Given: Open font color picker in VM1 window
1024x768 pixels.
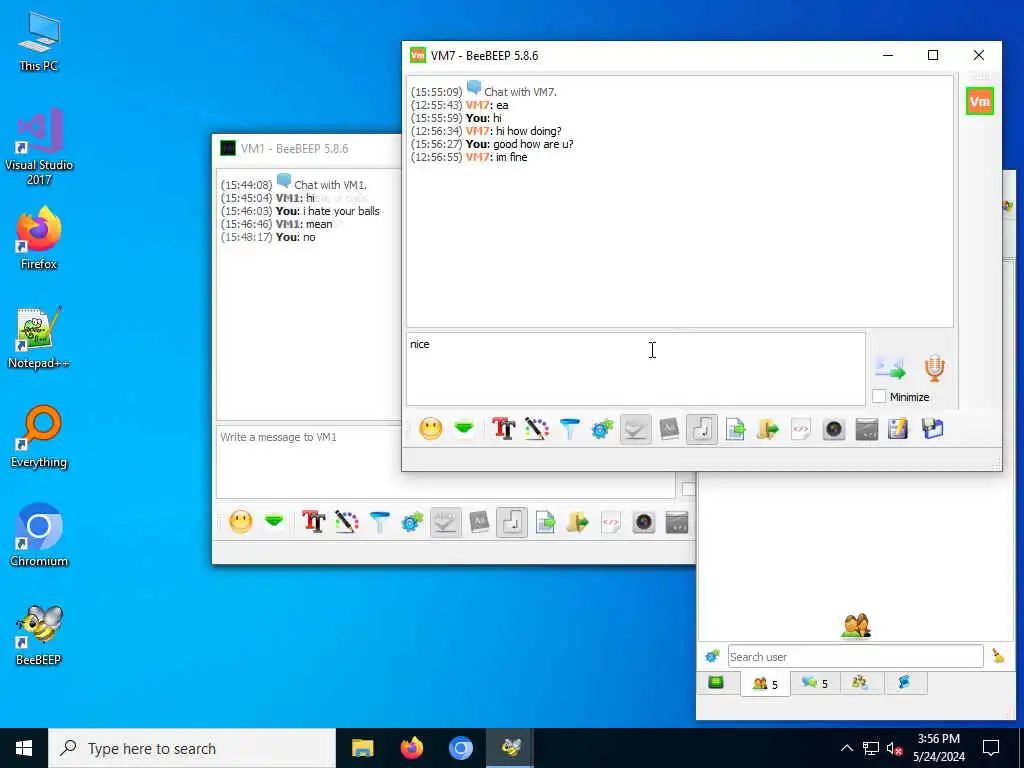Looking at the screenshot, I should 346,522.
